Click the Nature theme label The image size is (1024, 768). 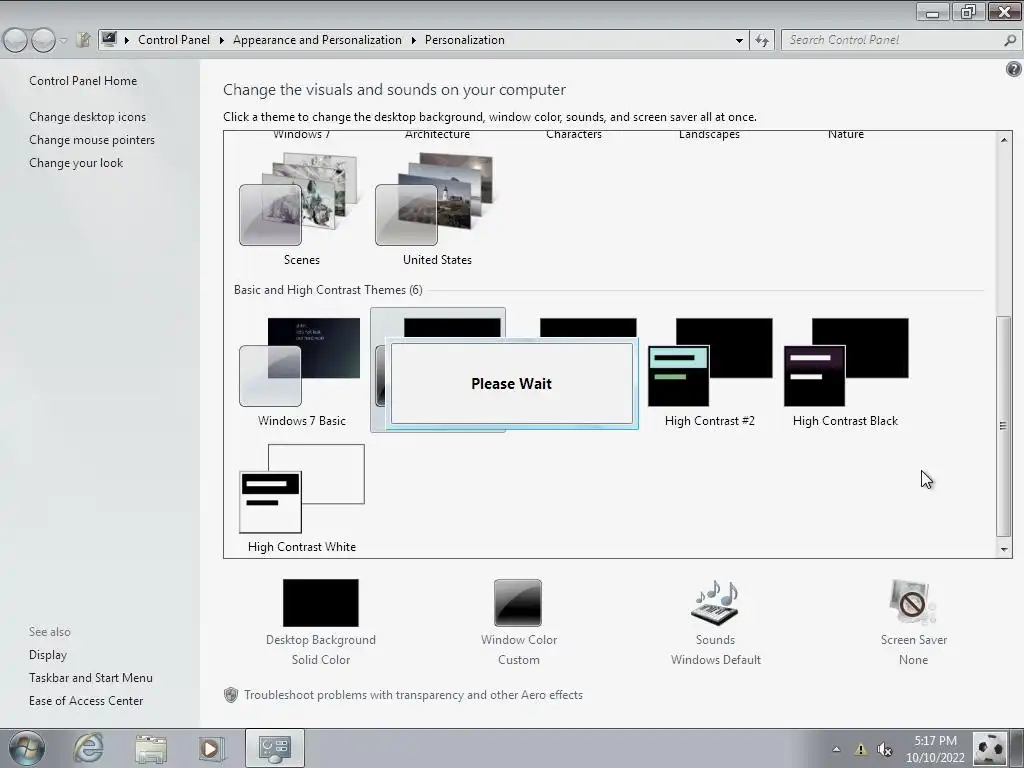point(846,135)
